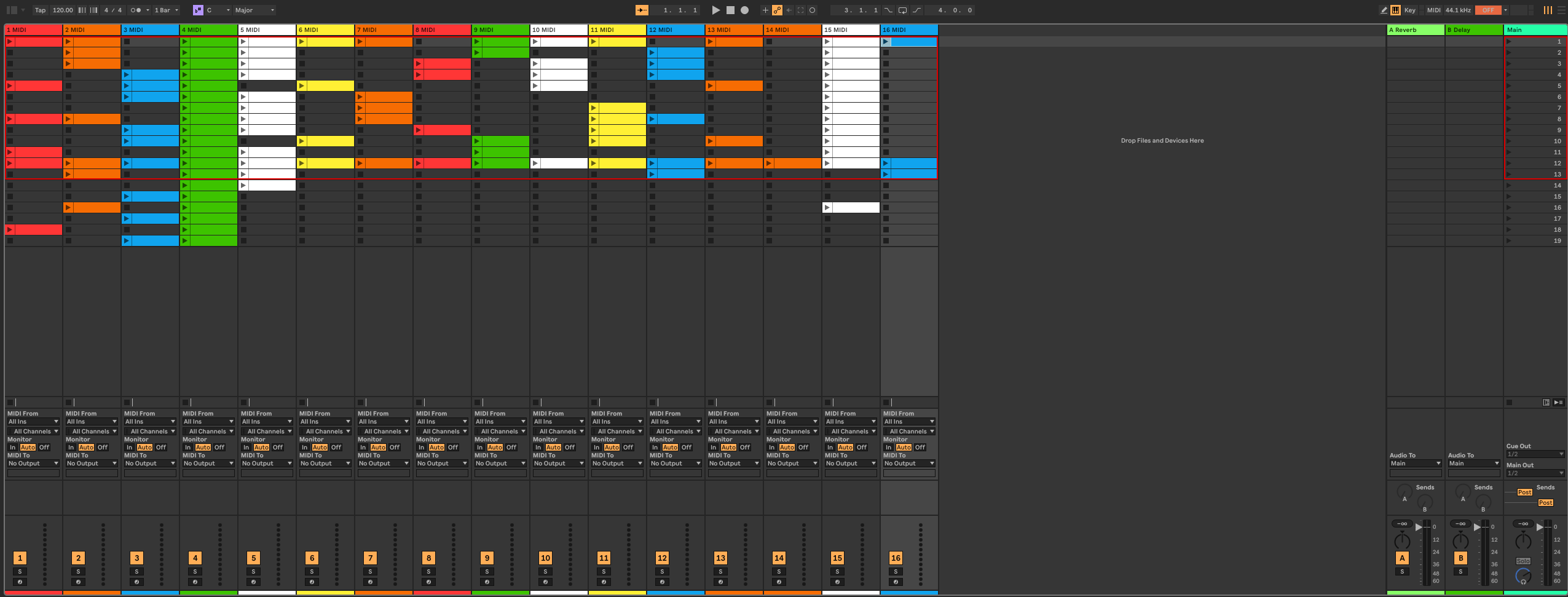Open the 1 Bar quantization dropdown
Screen dimensions: 1568x597
pos(166,10)
